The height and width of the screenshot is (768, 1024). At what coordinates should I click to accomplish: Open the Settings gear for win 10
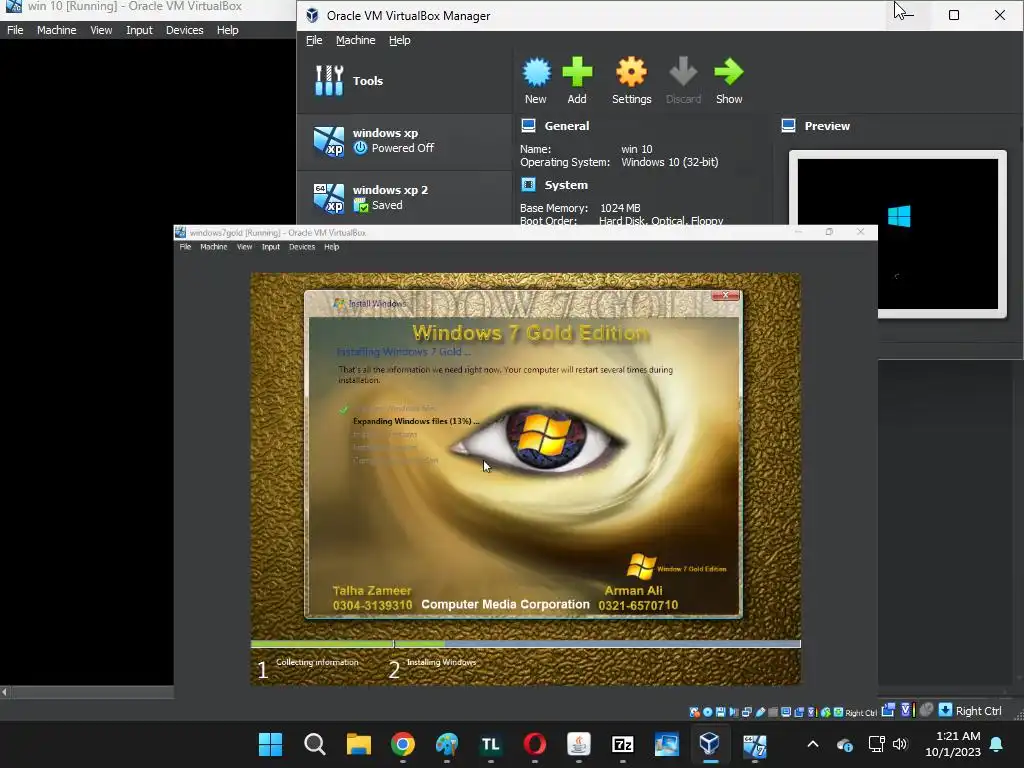coord(632,72)
